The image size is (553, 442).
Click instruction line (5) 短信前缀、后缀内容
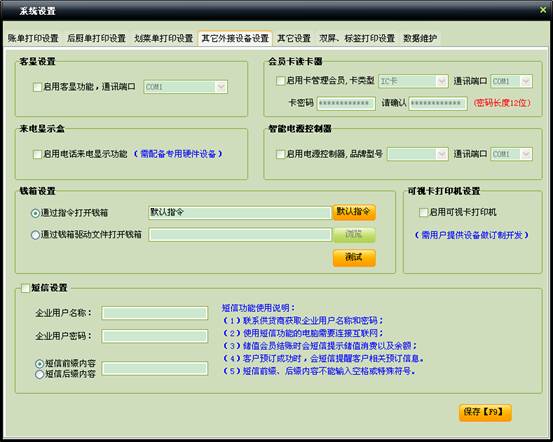click(x=319, y=371)
